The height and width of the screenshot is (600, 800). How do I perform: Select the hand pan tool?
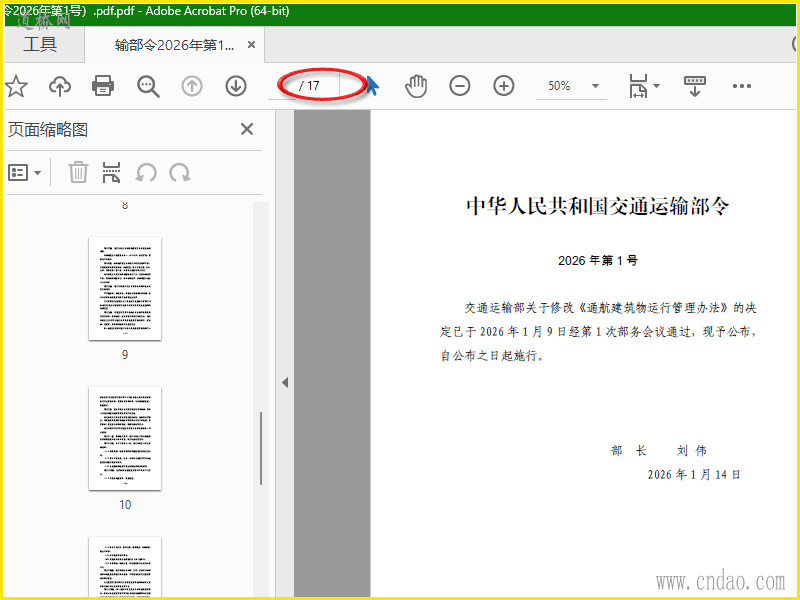pos(416,86)
